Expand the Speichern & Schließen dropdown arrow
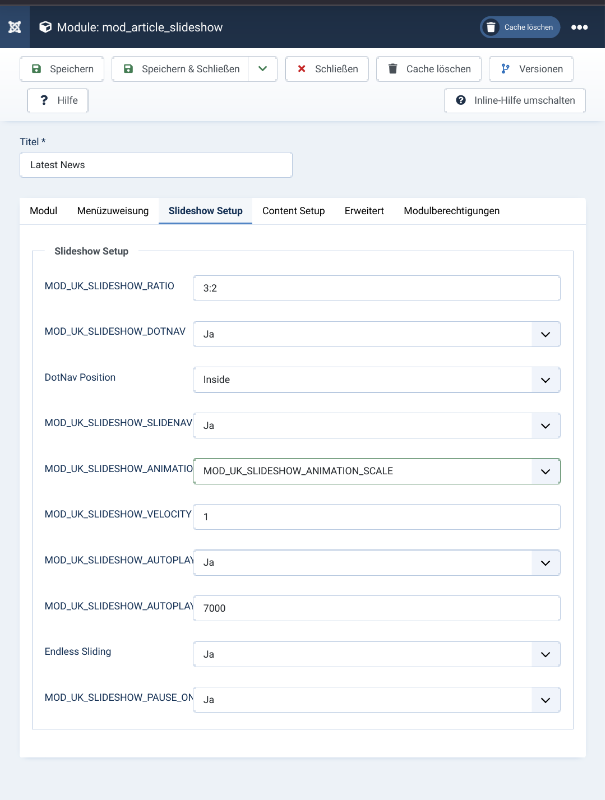The height and width of the screenshot is (800, 605). [263, 69]
